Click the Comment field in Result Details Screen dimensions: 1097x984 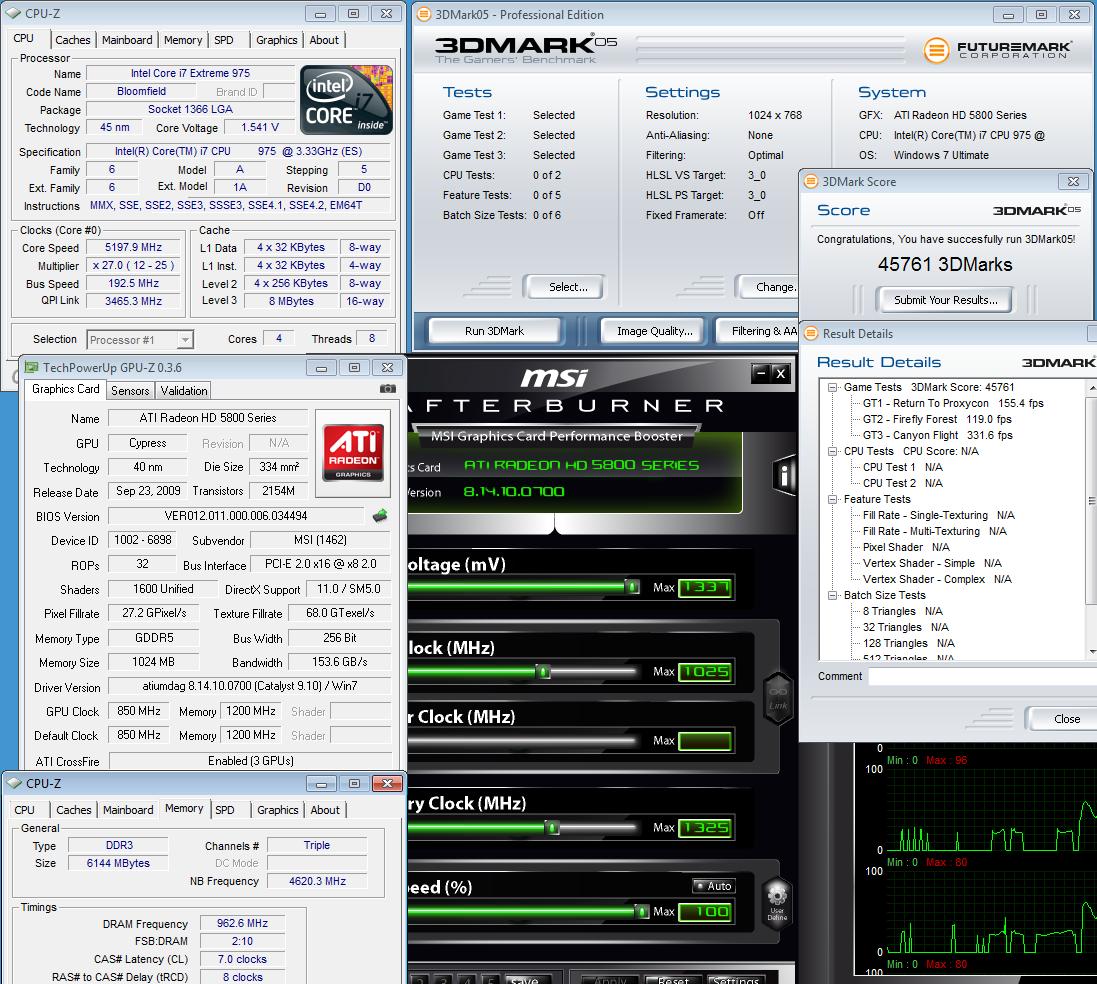tap(982, 676)
